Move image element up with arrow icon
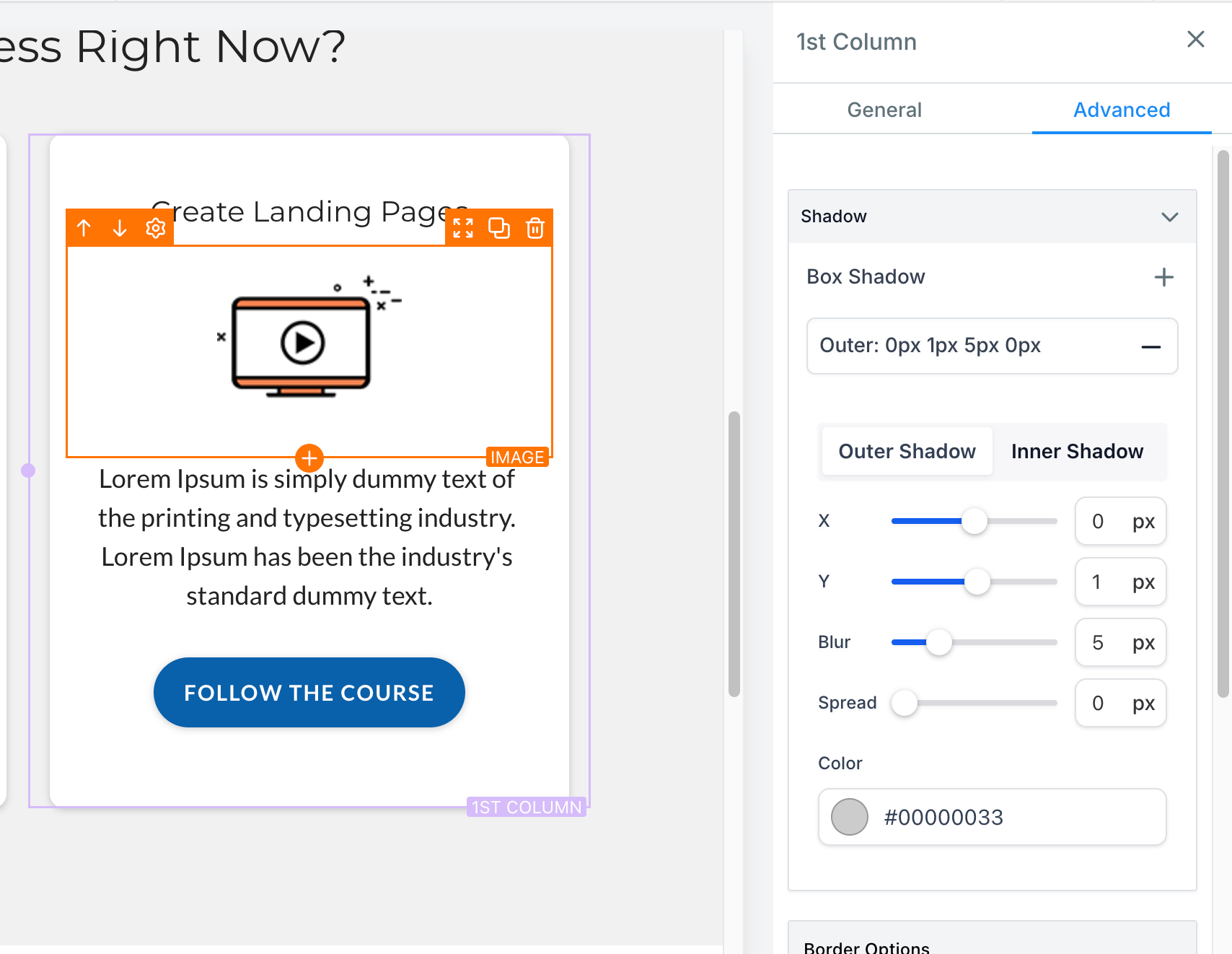Image resolution: width=1232 pixels, height=954 pixels. coord(84,228)
